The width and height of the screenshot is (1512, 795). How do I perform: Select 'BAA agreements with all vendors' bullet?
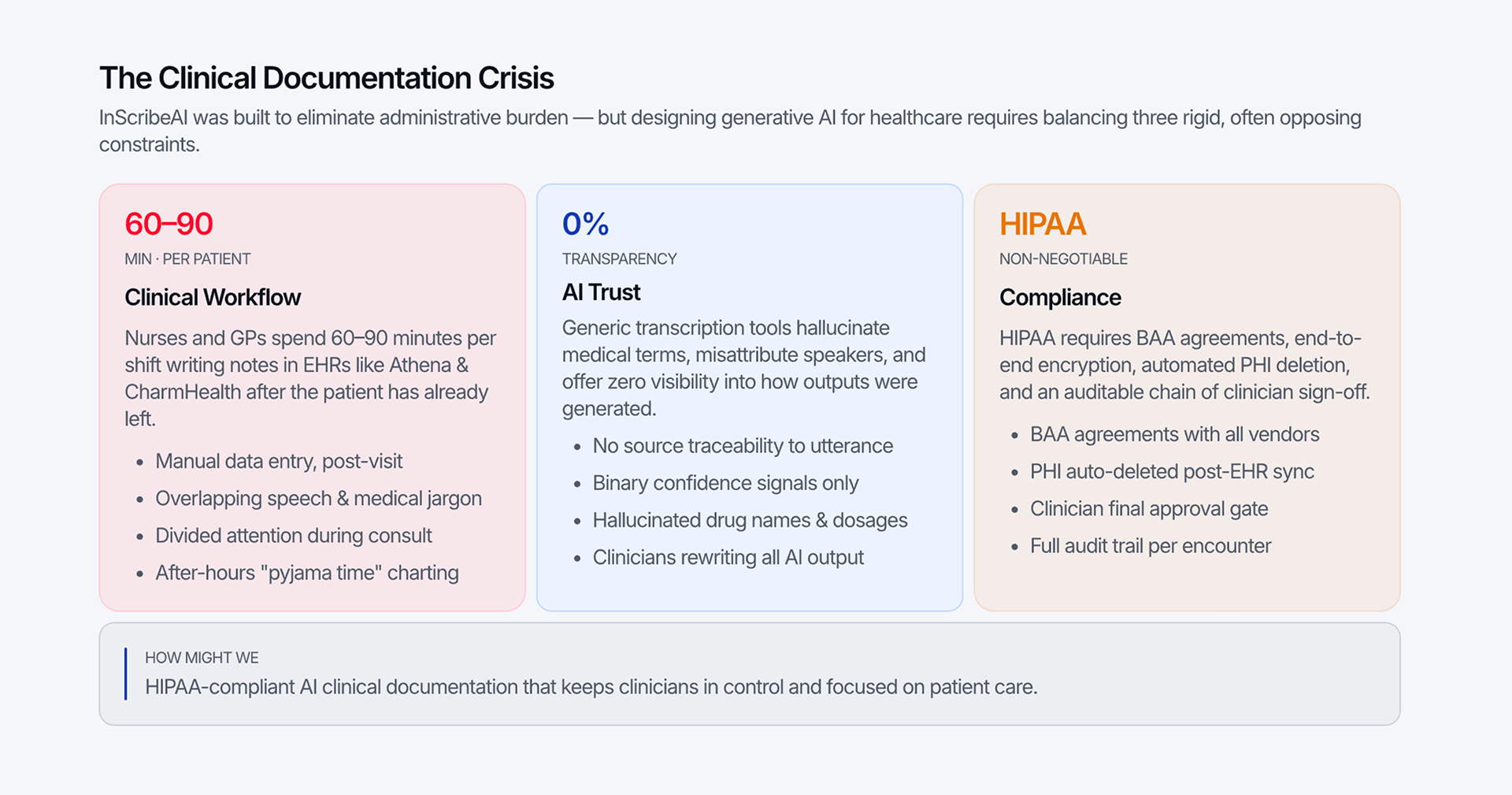(1174, 434)
